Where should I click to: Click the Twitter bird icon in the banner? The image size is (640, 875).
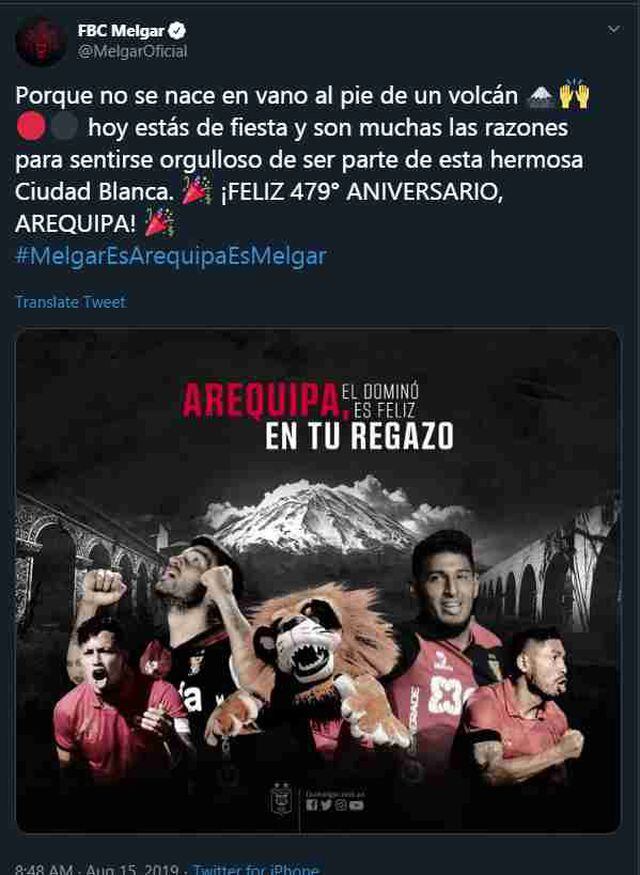(x=326, y=805)
